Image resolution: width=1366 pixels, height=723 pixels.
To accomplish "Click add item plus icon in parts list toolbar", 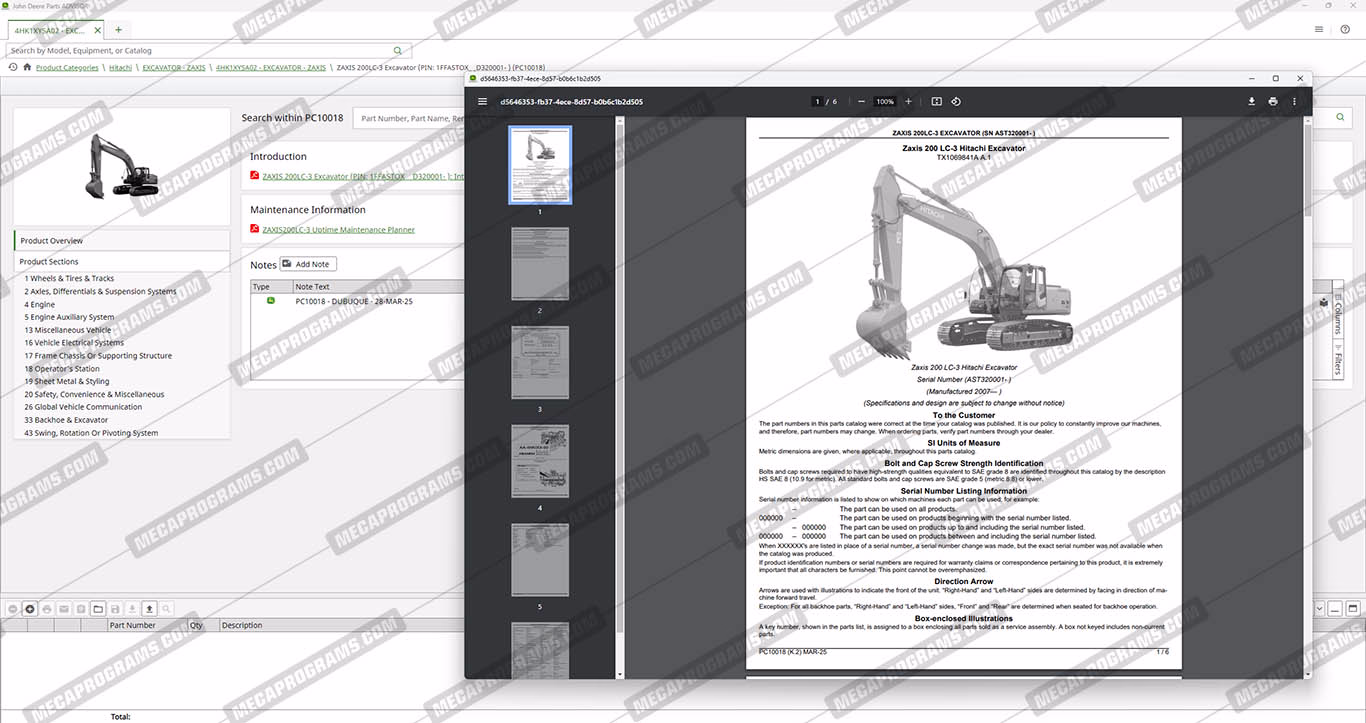I will point(30,608).
